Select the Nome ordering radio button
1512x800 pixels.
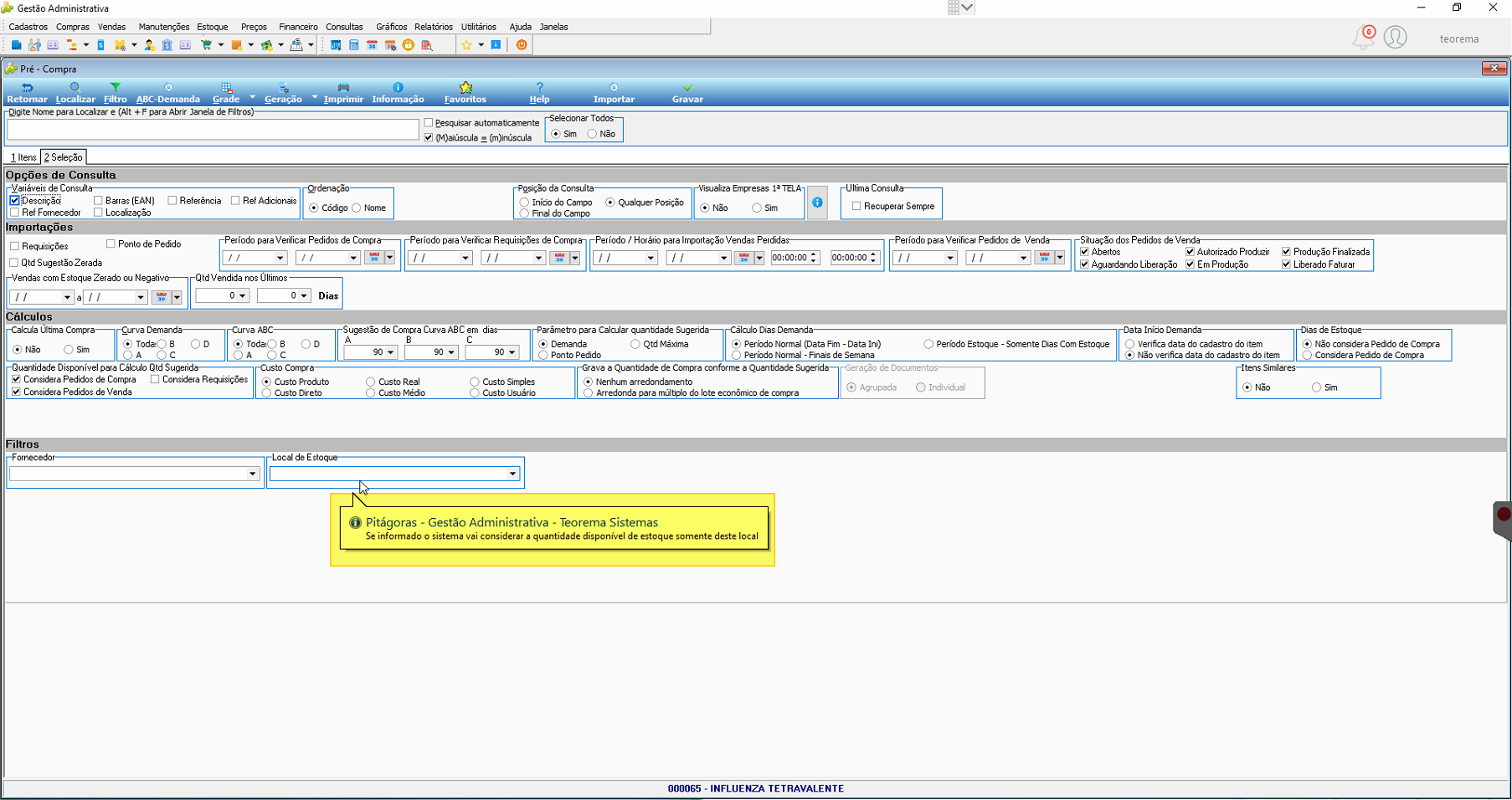click(357, 208)
